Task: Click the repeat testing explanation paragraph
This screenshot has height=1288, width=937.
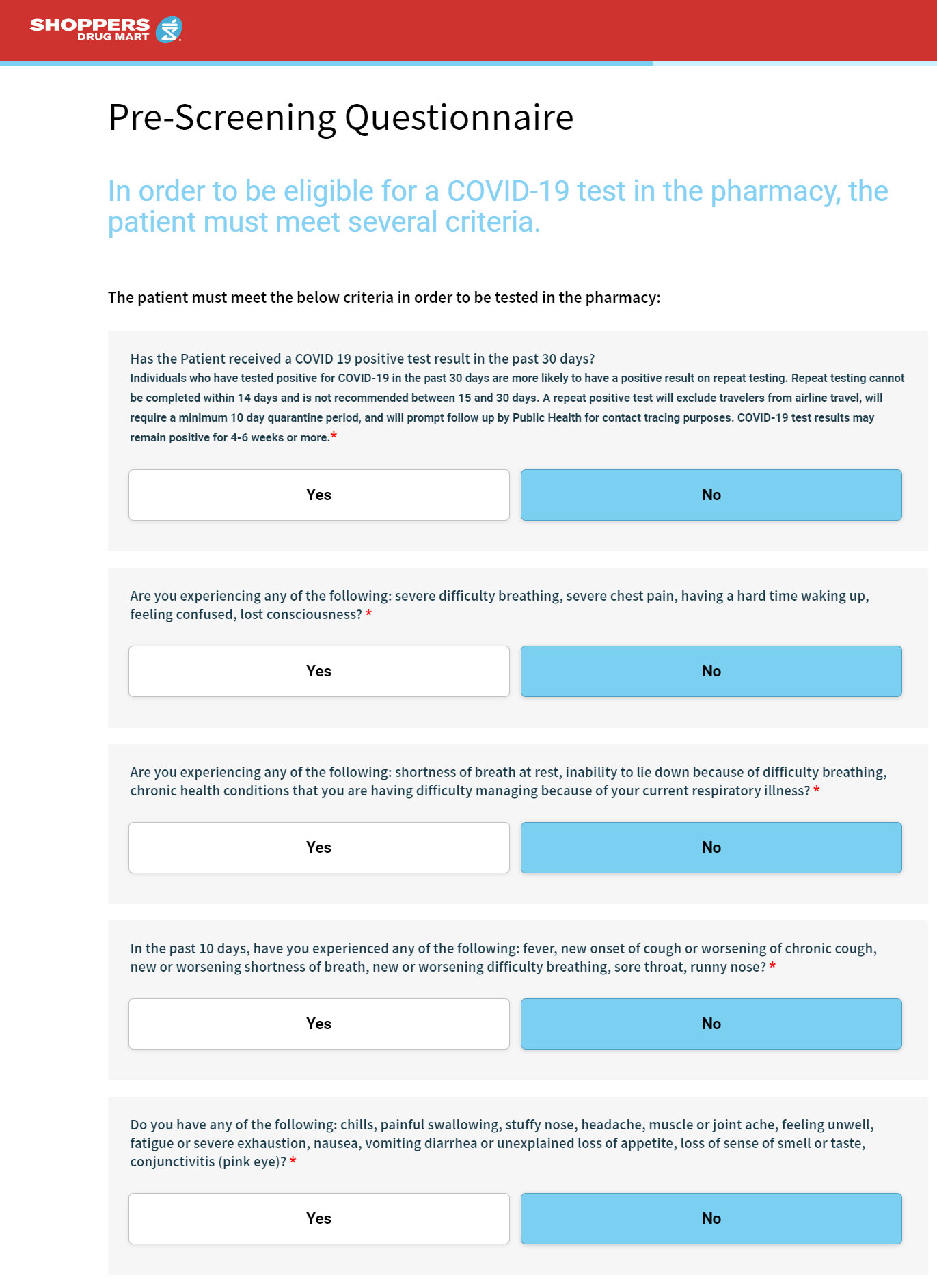Action: tap(517, 407)
